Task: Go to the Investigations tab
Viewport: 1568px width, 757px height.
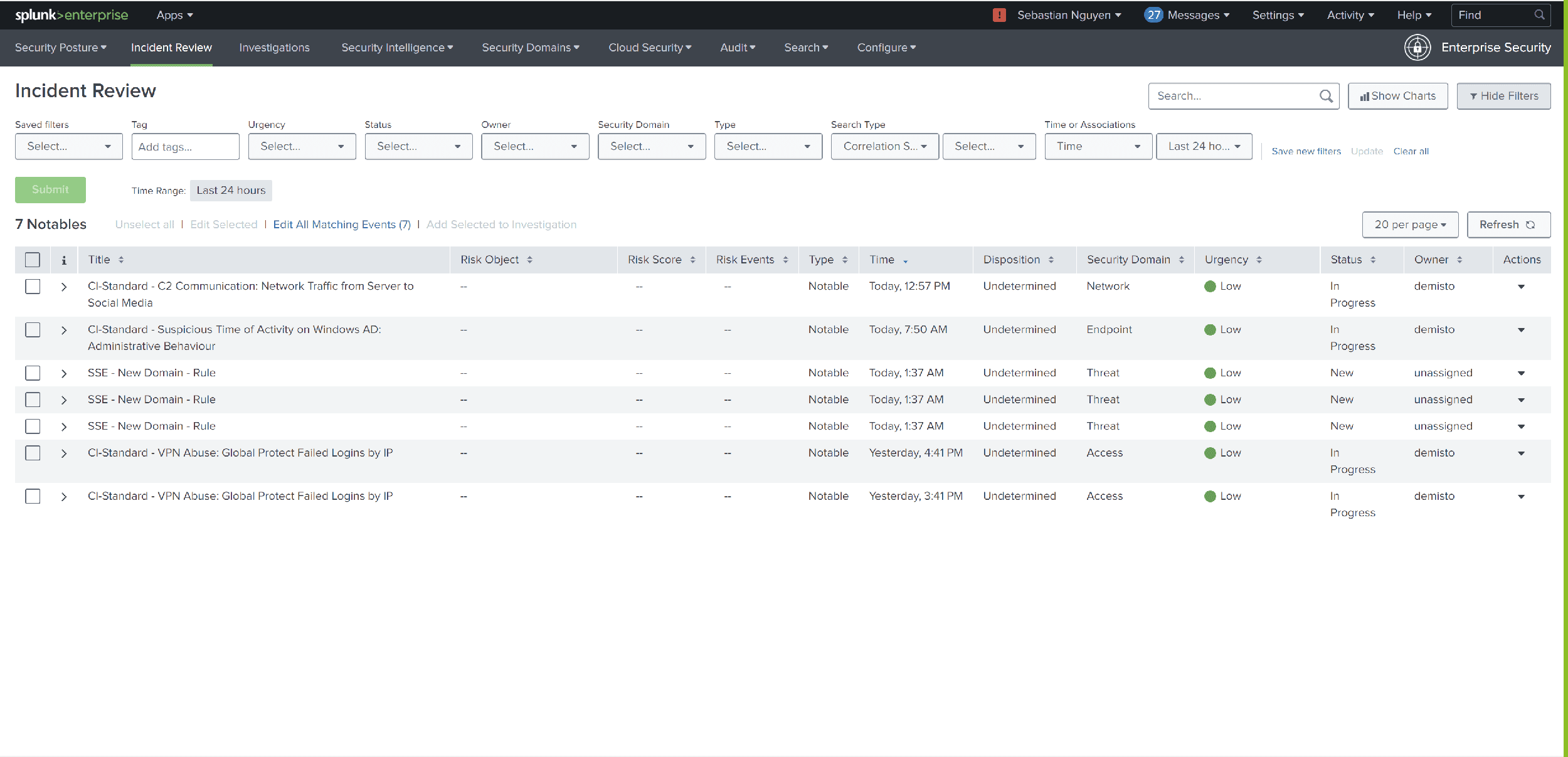Action: (x=274, y=48)
